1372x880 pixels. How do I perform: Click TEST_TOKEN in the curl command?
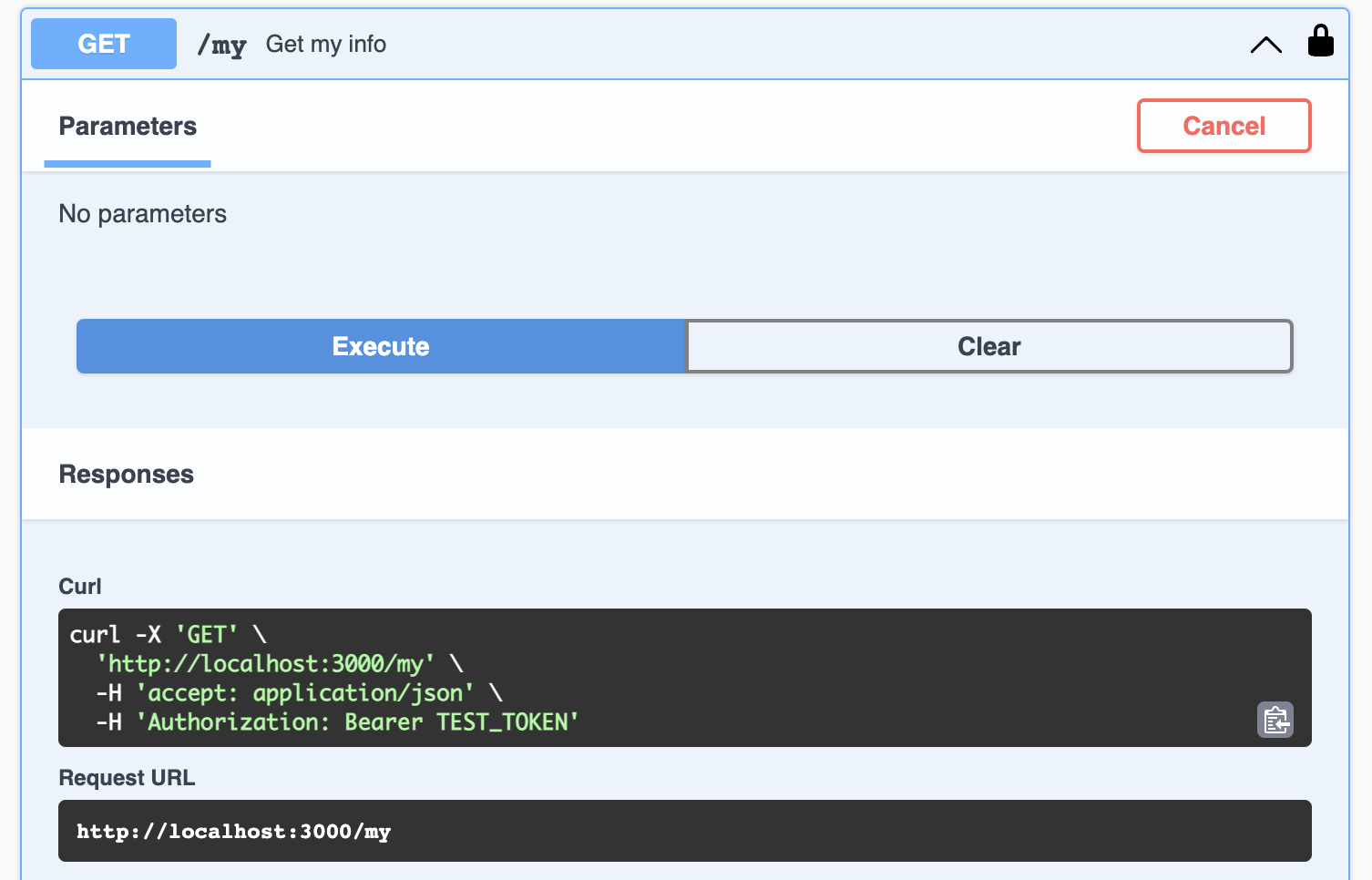coord(507,722)
